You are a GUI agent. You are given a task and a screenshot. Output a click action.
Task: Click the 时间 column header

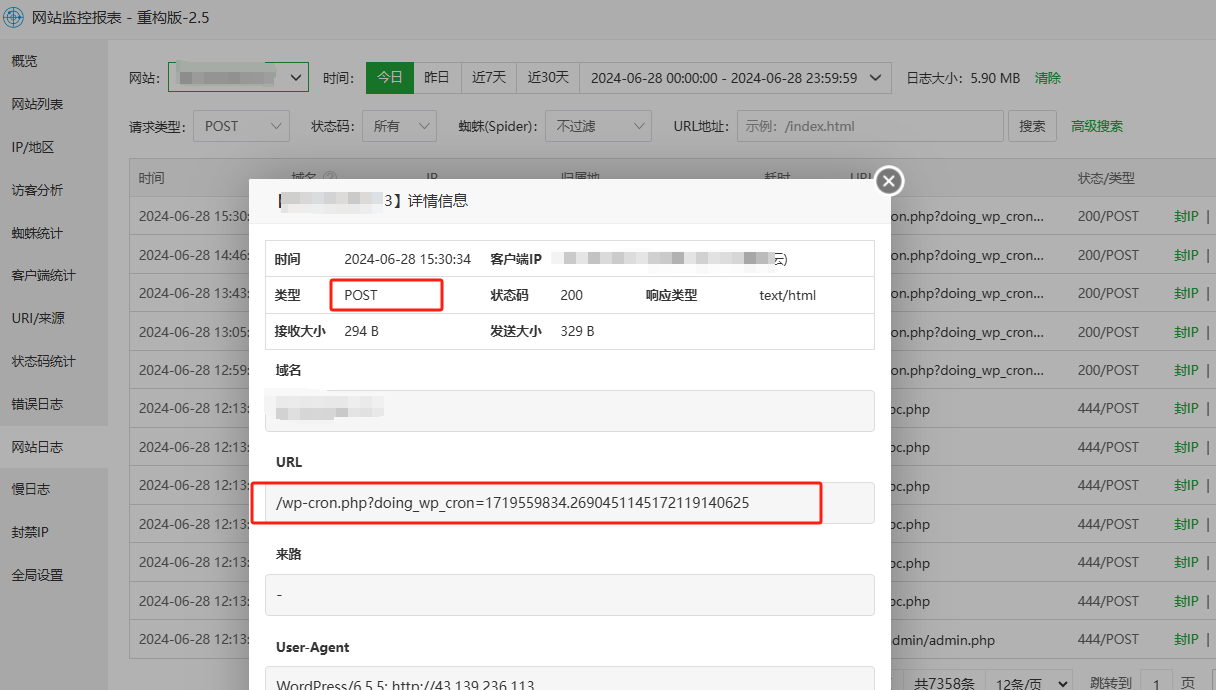click(x=152, y=178)
